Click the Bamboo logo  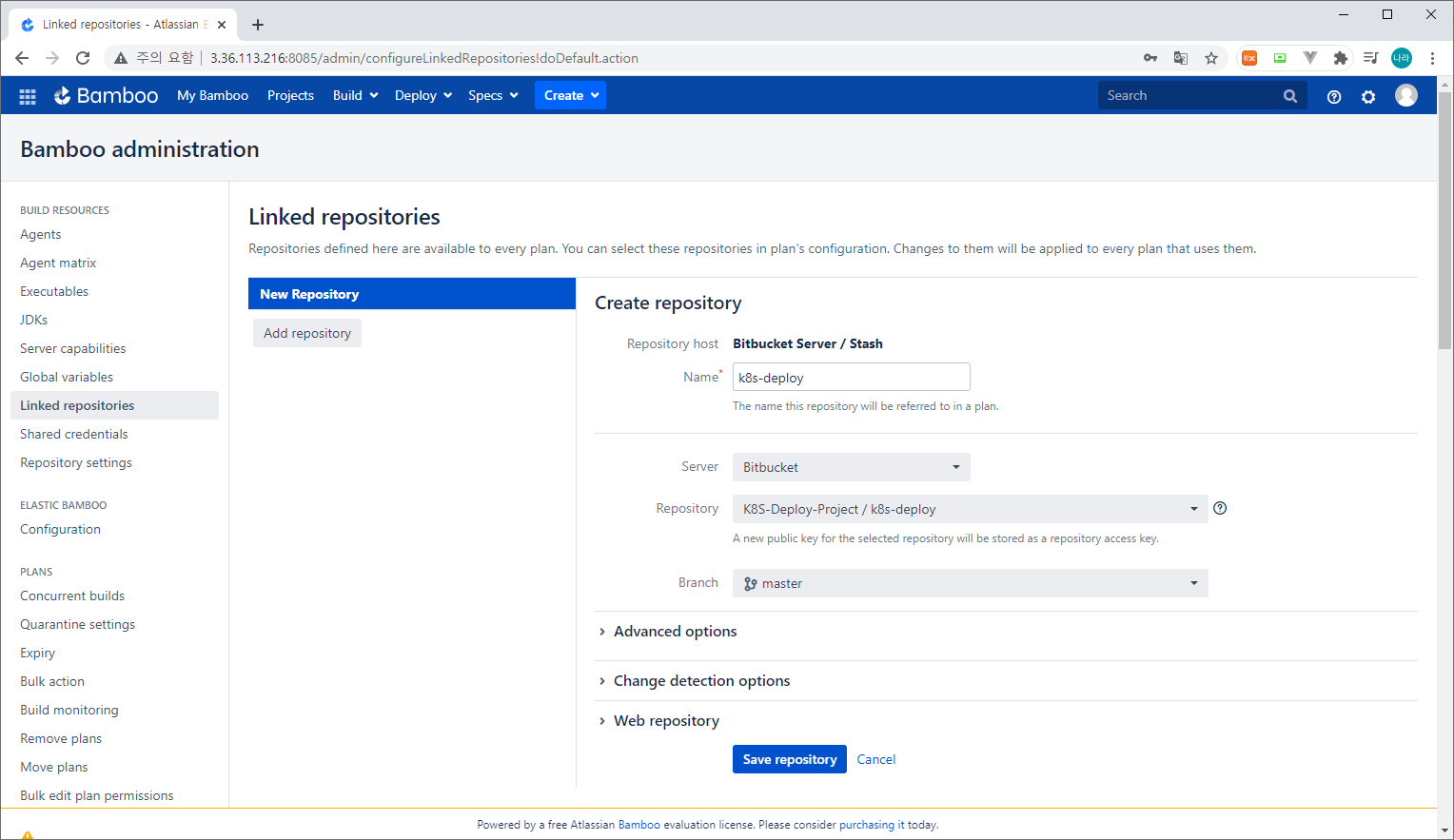click(106, 95)
